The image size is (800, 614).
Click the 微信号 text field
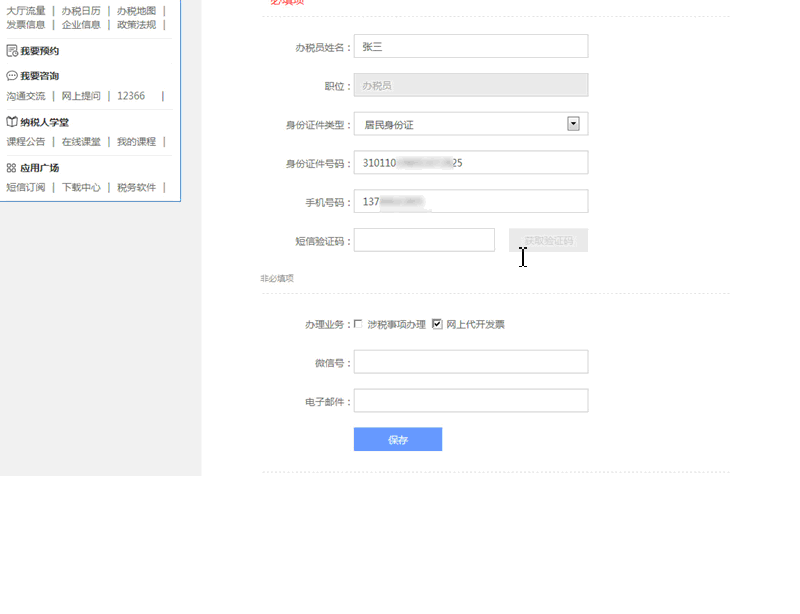coord(471,361)
